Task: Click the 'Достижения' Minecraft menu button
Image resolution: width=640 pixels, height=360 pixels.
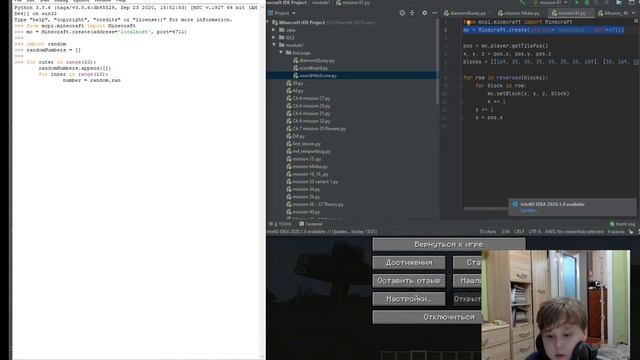Action: [409, 262]
